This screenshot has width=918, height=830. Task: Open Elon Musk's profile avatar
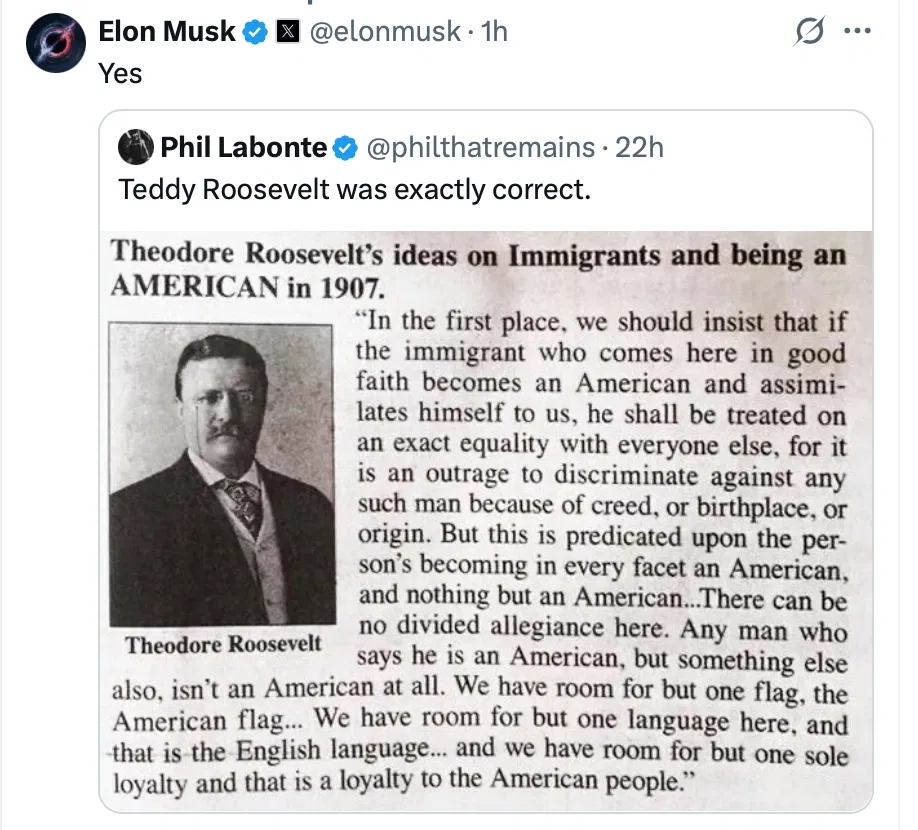(56, 43)
